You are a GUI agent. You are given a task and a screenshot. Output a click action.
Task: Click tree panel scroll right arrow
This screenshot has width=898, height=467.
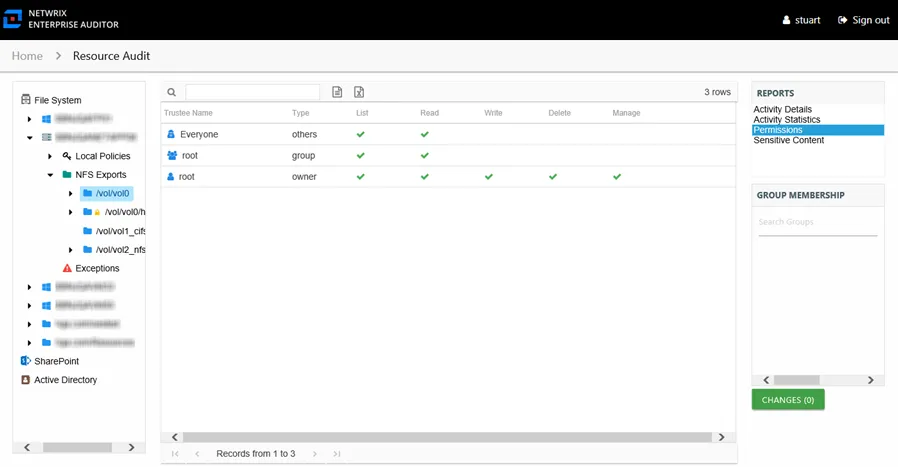pyautogui.click(x=131, y=447)
